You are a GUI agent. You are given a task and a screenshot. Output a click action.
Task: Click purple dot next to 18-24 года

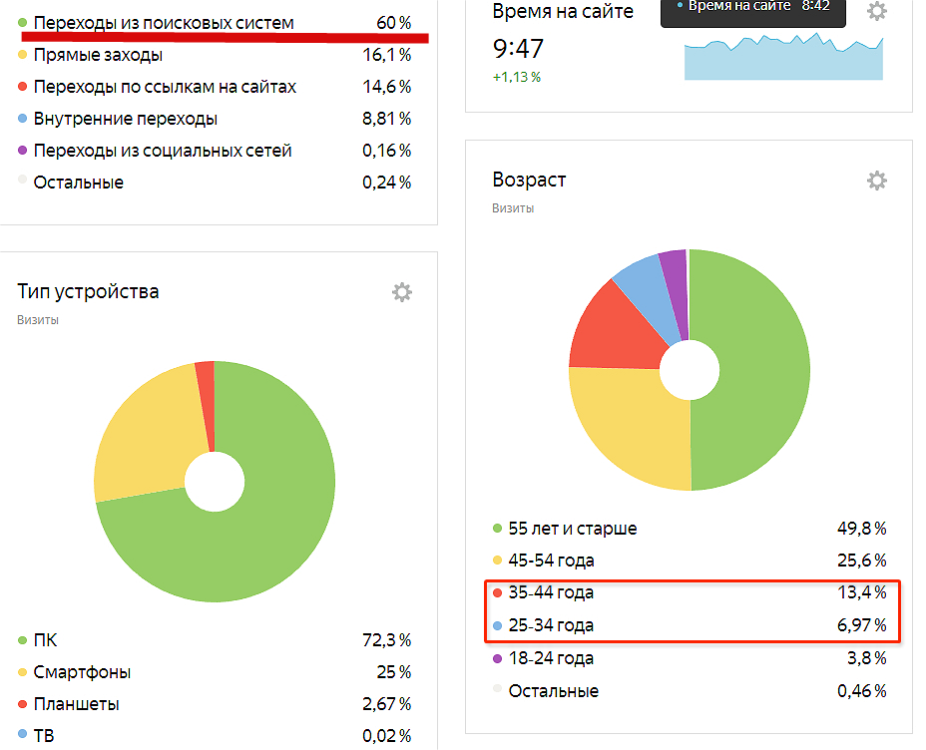click(x=497, y=659)
